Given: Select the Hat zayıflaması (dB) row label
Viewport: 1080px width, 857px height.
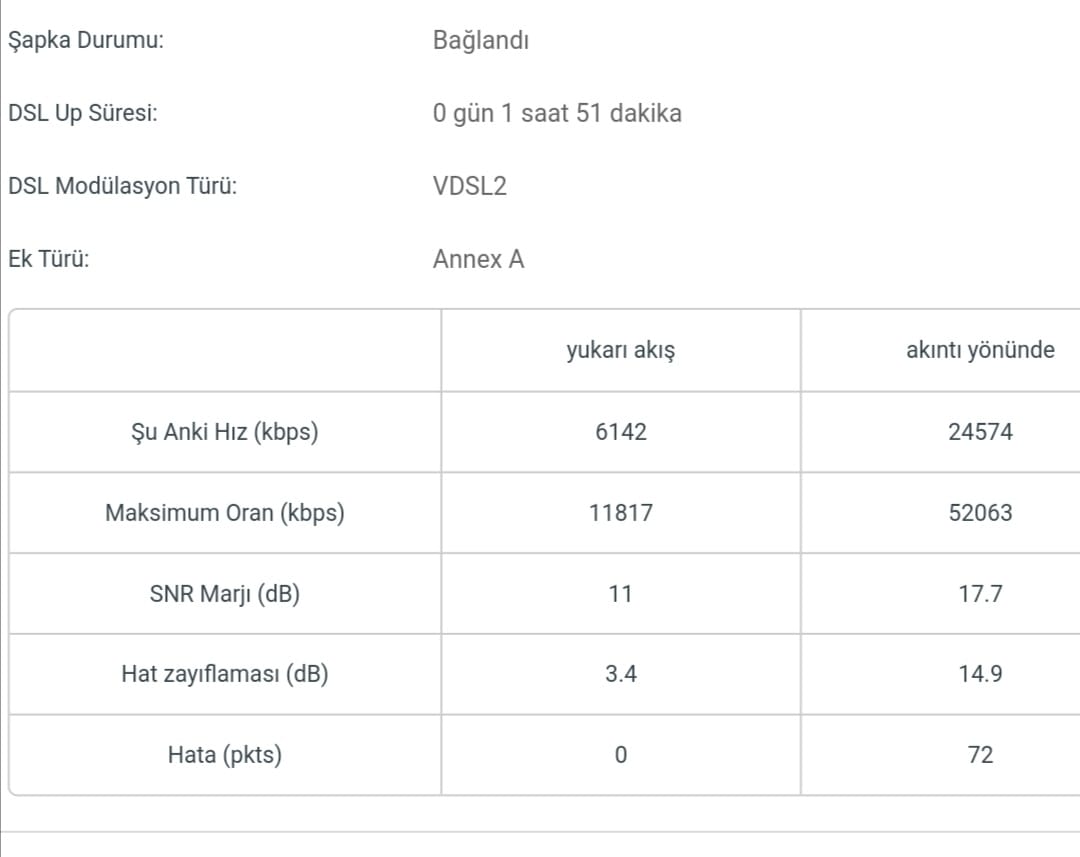Looking at the screenshot, I should click(225, 674).
